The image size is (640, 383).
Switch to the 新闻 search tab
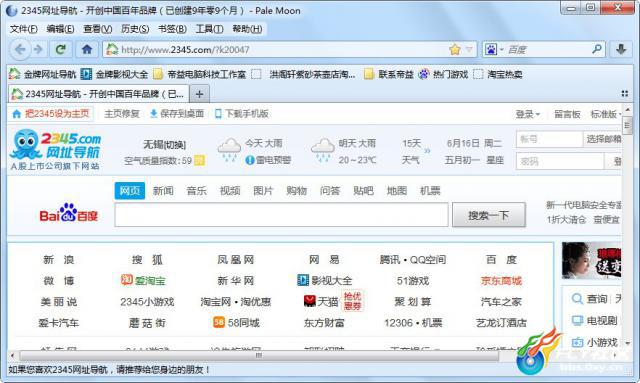pos(163,191)
